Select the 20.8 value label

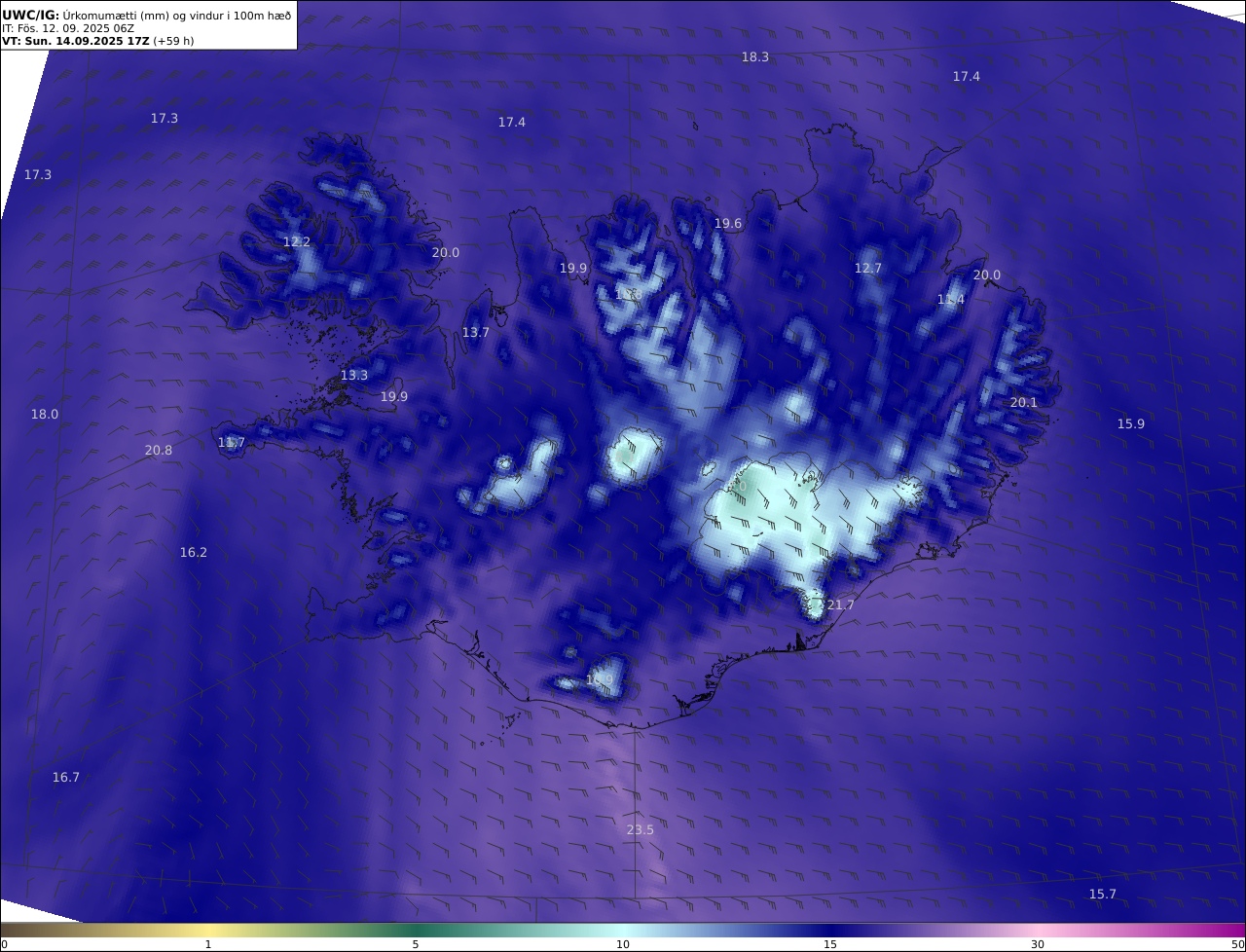pyautogui.click(x=158, y=451)
